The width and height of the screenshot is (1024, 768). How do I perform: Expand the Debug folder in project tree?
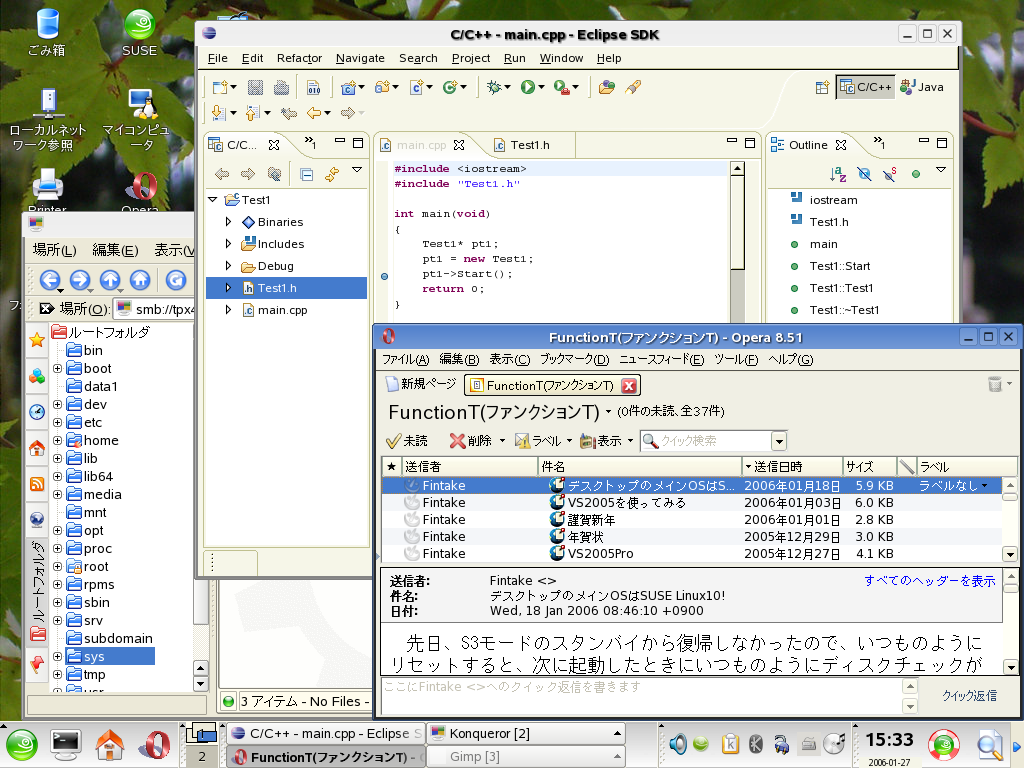(x=228, y=266)
